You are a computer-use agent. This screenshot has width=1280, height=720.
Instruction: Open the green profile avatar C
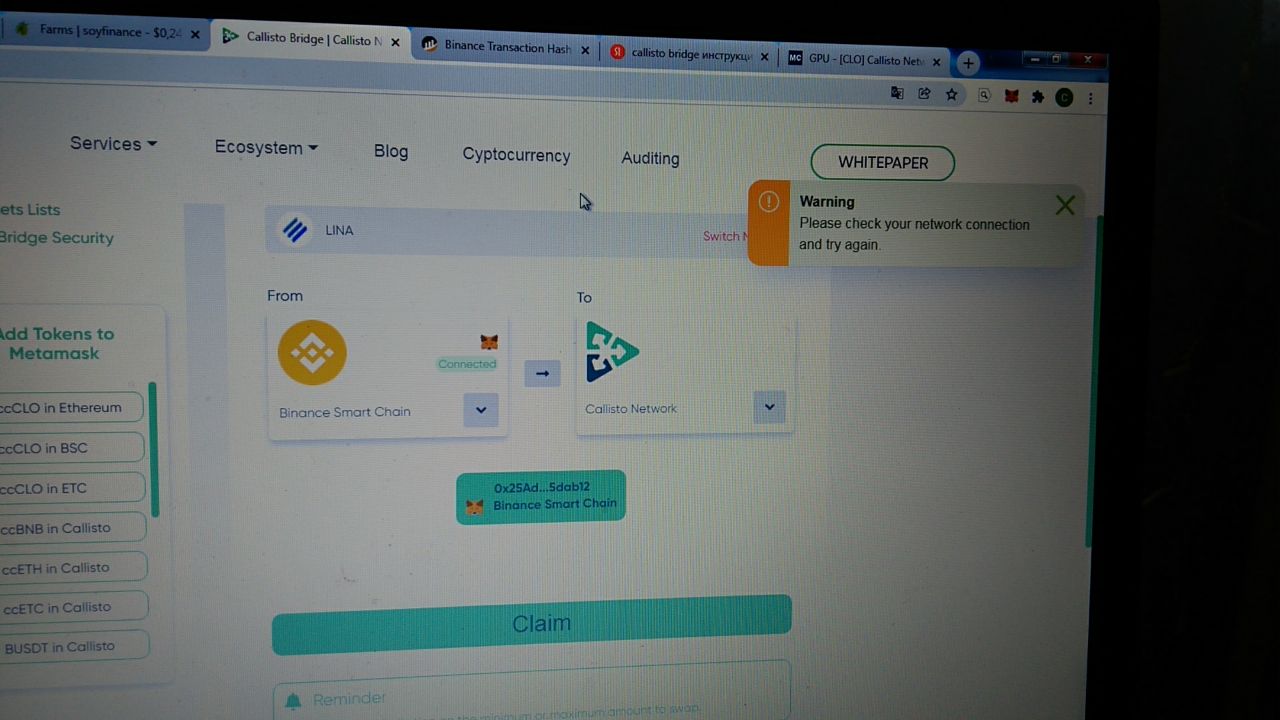pyautogui.click(x=1064, y=98)
